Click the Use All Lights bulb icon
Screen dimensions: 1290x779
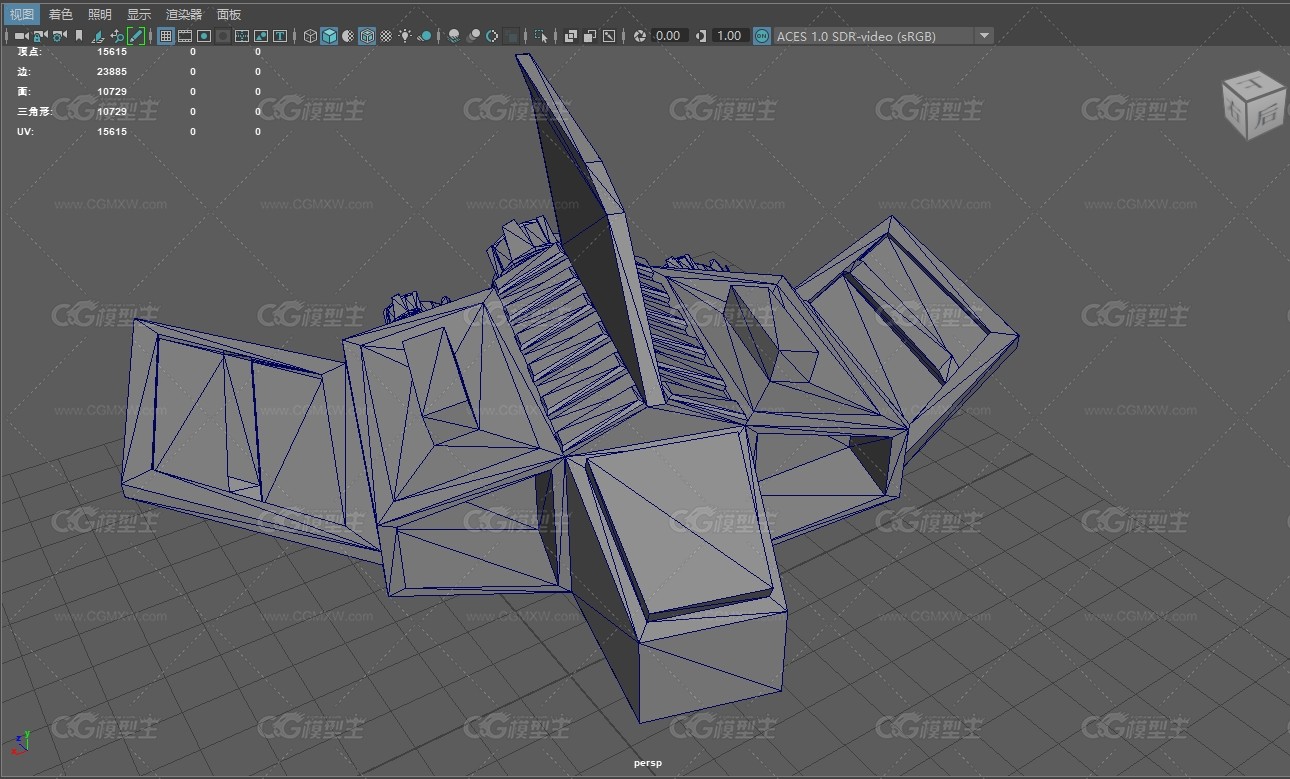tap(405, 36)
